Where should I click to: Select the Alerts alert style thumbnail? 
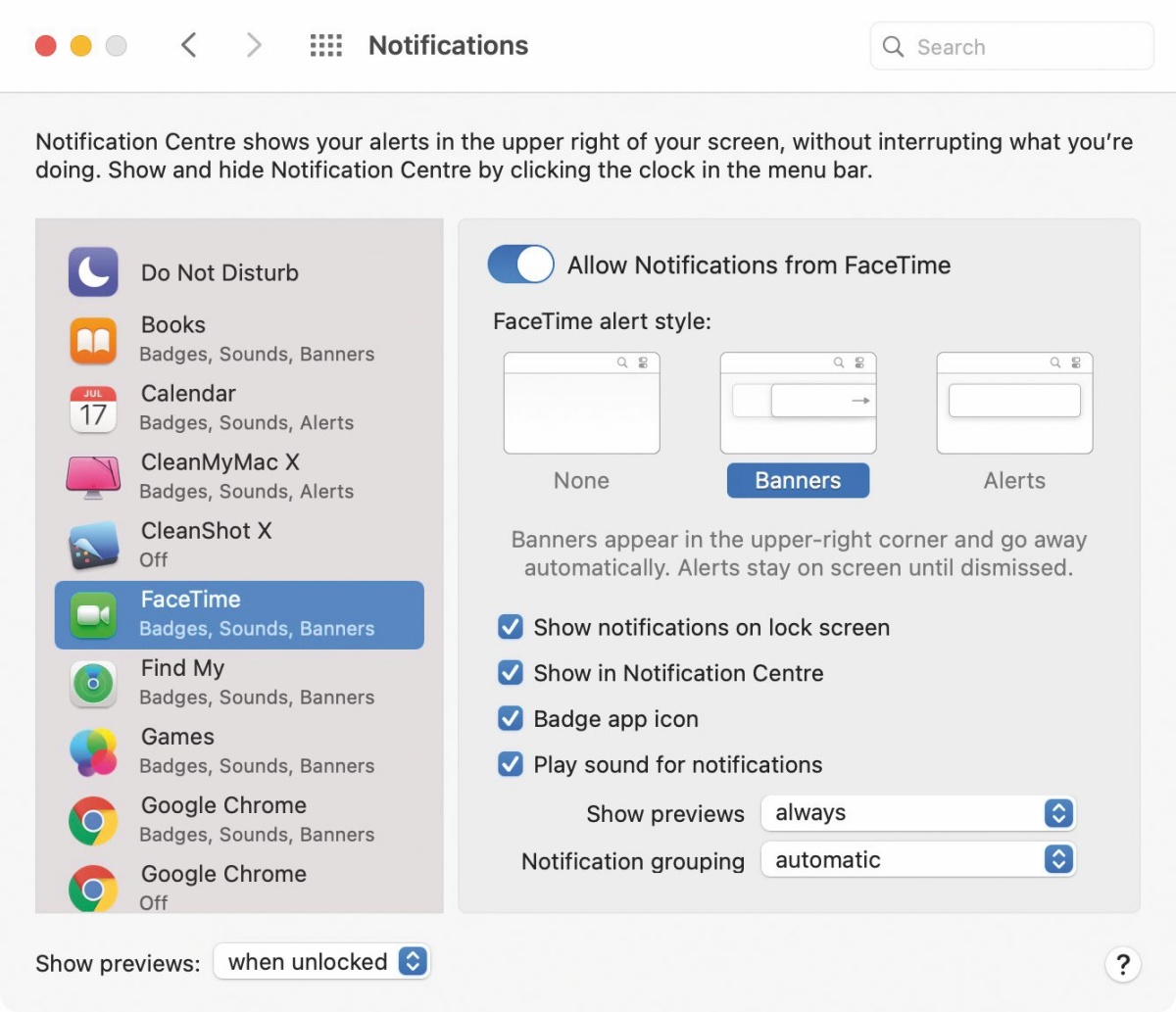point(1015,404)
